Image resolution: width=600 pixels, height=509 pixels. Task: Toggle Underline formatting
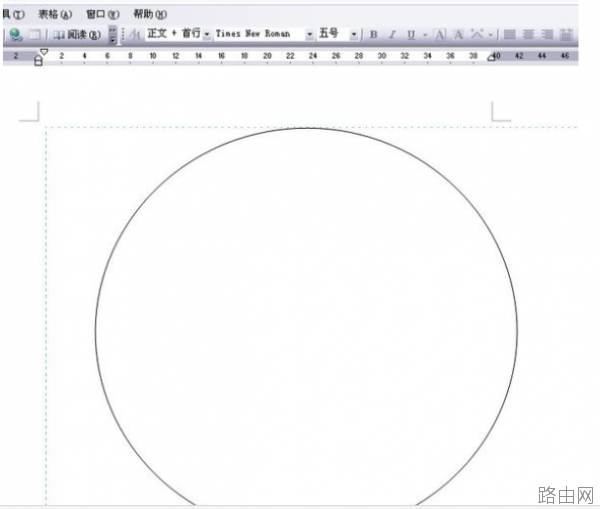point(411,35)
